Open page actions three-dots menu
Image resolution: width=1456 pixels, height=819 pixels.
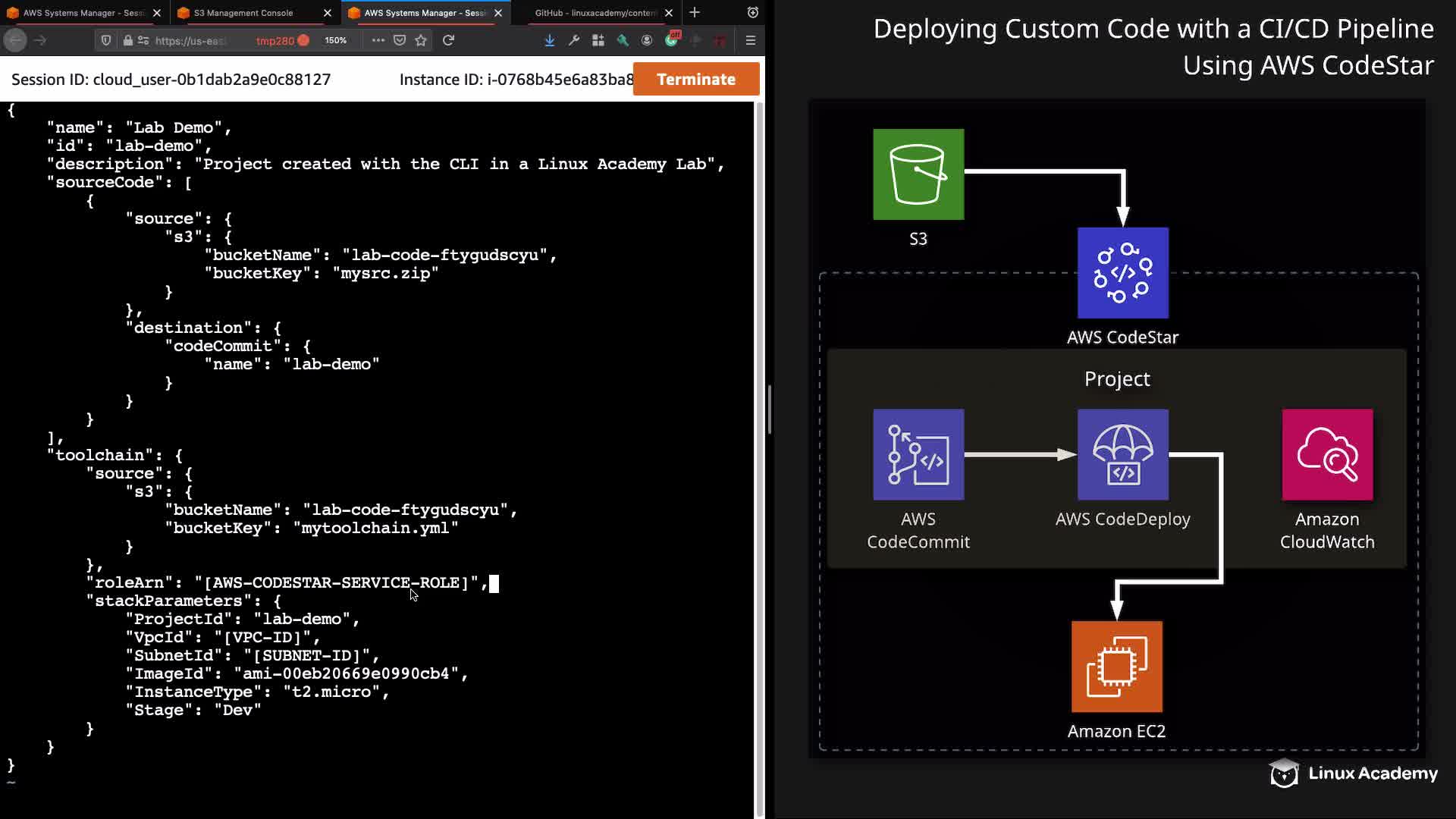pos(378,40)
